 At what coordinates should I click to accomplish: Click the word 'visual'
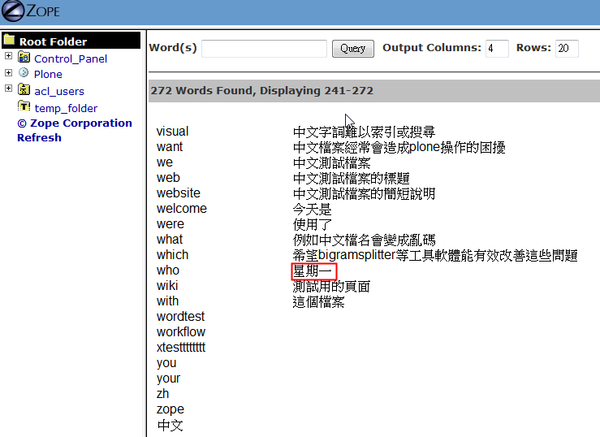[x=172, y=131]
